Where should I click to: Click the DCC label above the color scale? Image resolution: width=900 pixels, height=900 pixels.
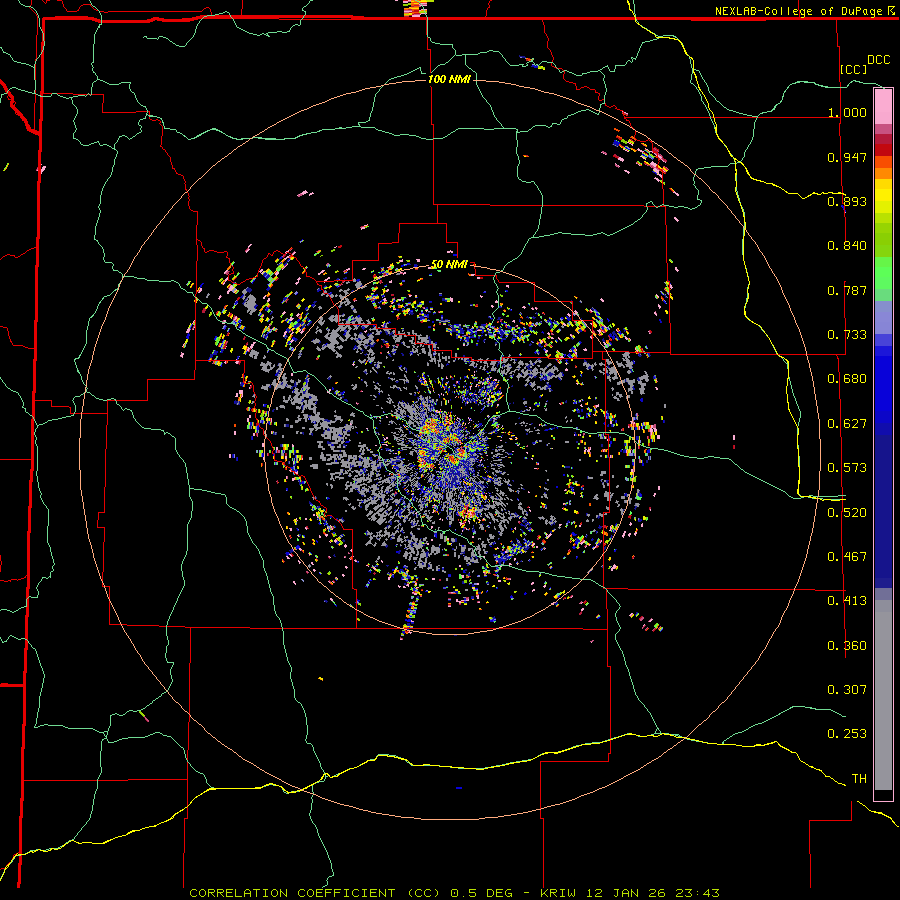[878, 60]
